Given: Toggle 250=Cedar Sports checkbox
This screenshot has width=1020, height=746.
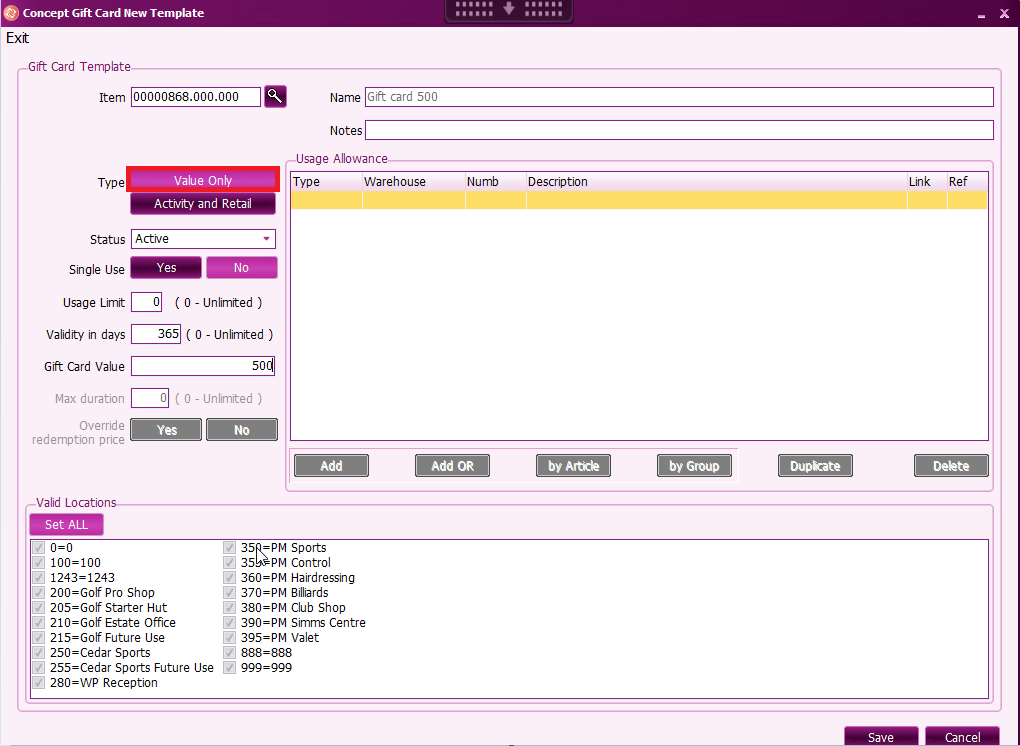Looking at the screenshot, I should [38, 652].
